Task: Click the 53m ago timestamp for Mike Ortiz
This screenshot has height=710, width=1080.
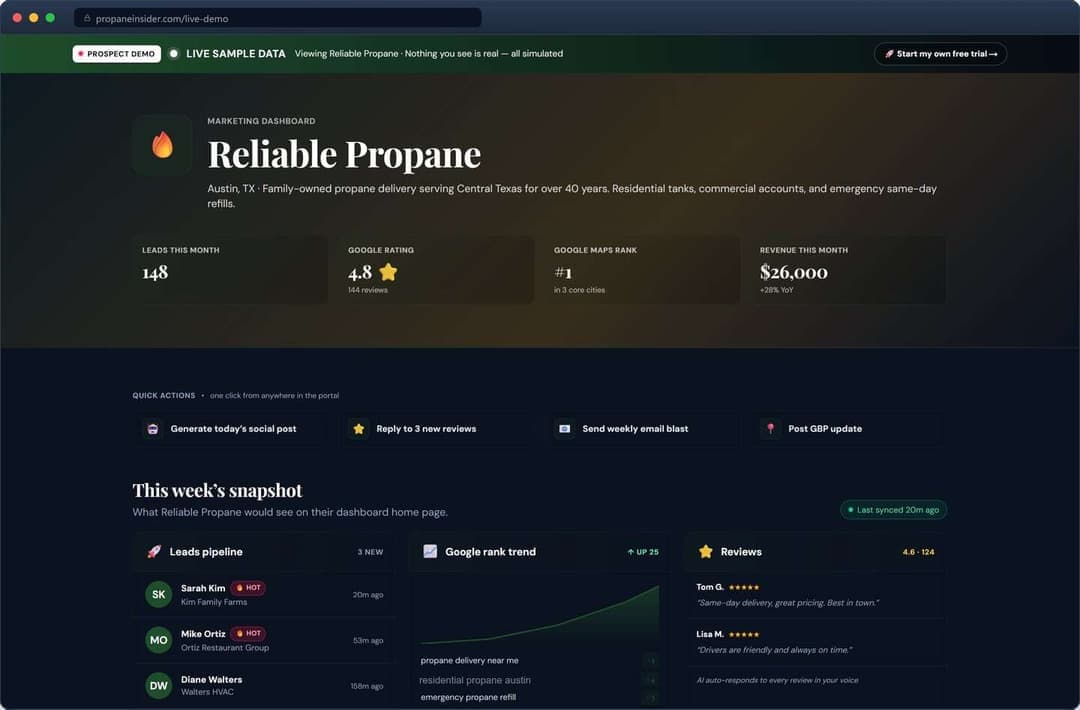Action: point(368,640)
